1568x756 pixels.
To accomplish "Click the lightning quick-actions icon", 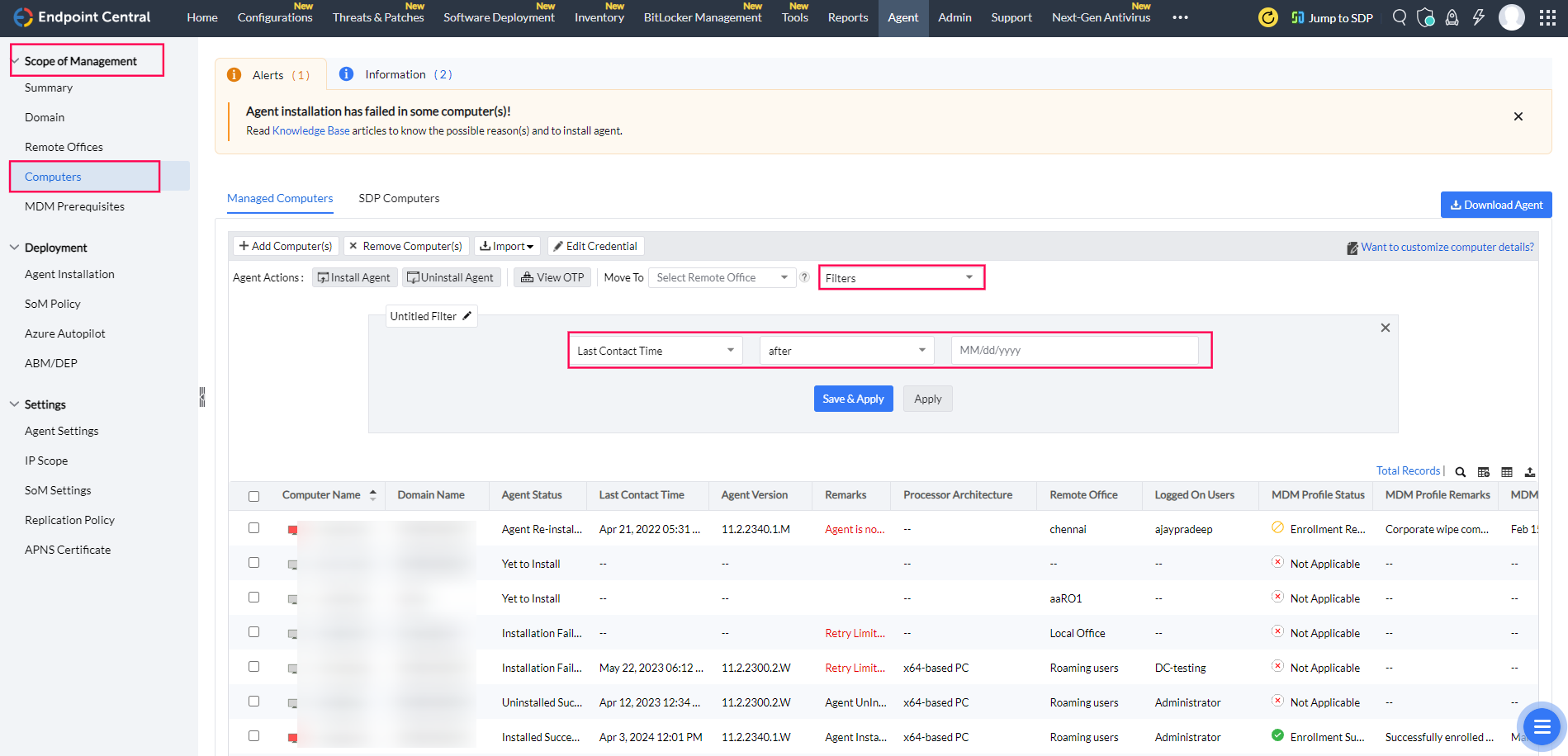I will tap(1479, 17).
